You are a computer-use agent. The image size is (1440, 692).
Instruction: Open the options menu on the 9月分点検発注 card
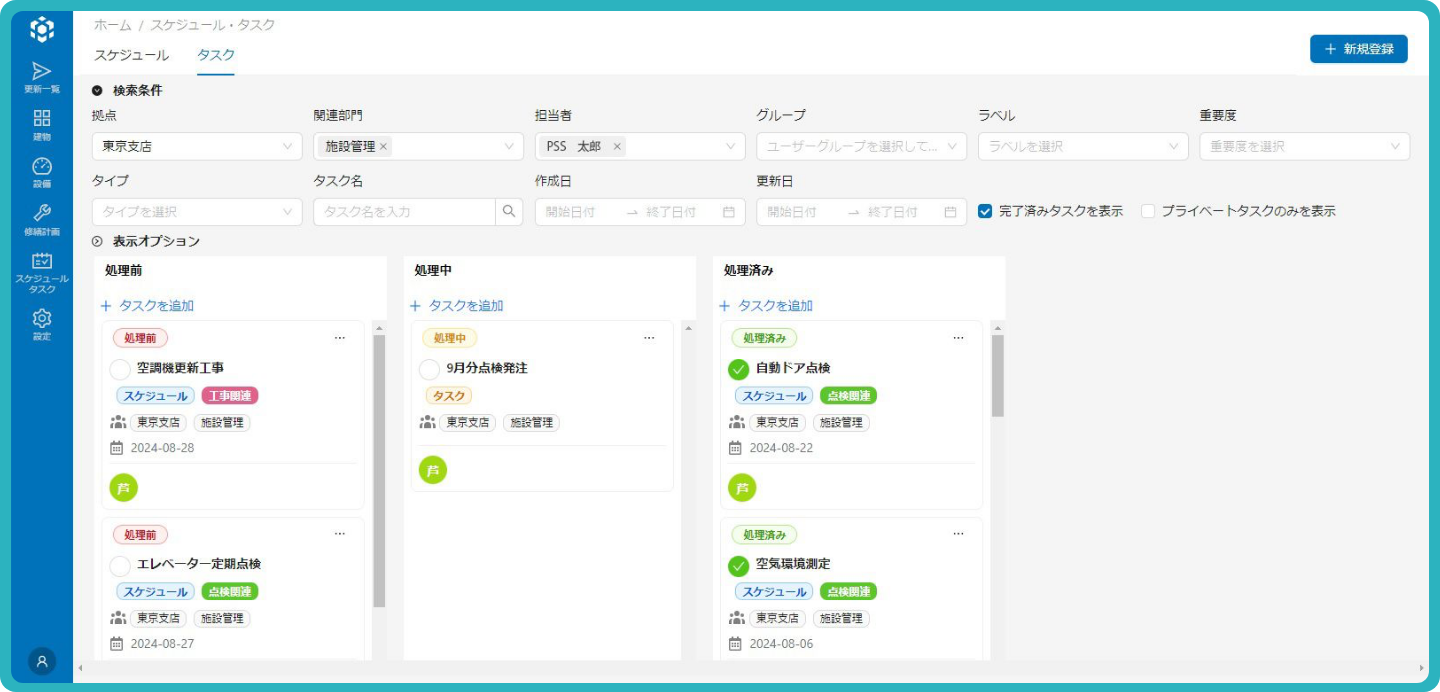tap(649, 338)
